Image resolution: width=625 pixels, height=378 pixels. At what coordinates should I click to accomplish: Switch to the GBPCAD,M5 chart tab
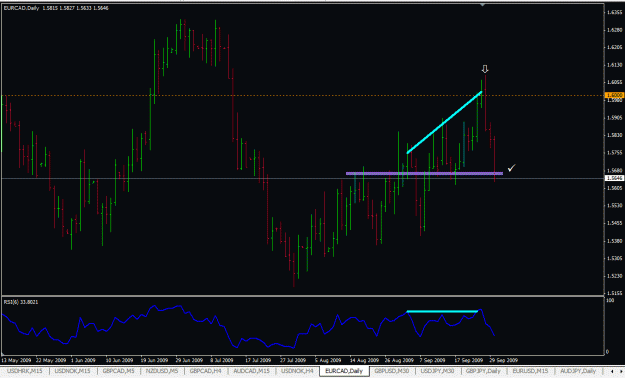click(118, 371)
